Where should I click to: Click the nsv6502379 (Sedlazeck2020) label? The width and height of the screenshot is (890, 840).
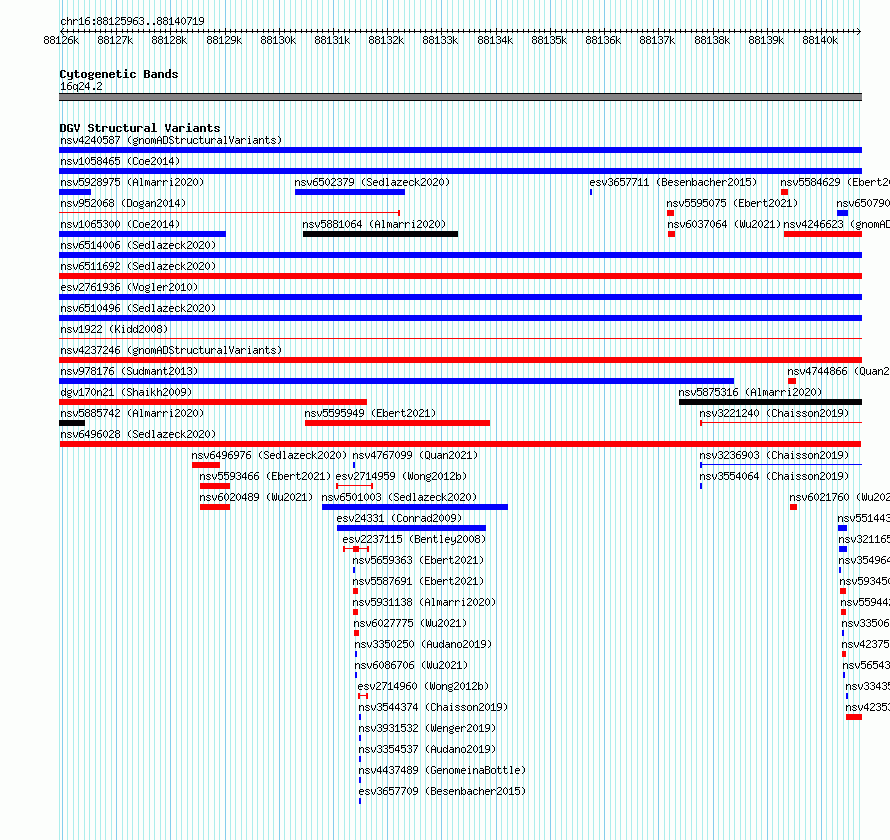coord(372,182)
